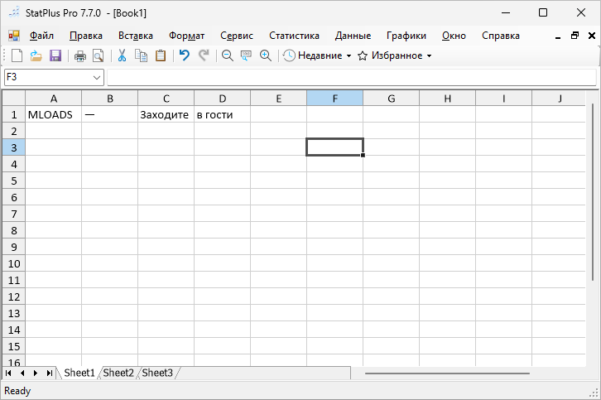Expand the cell name box dropdown arrow
This screenshot has width=601, height=400.
coord(97,78)
